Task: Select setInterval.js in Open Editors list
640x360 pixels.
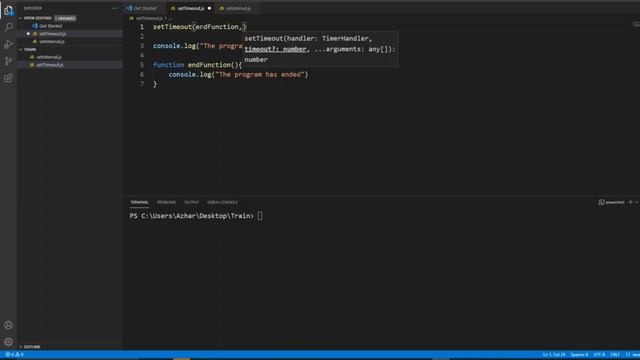Action: (x=52, y=41)
